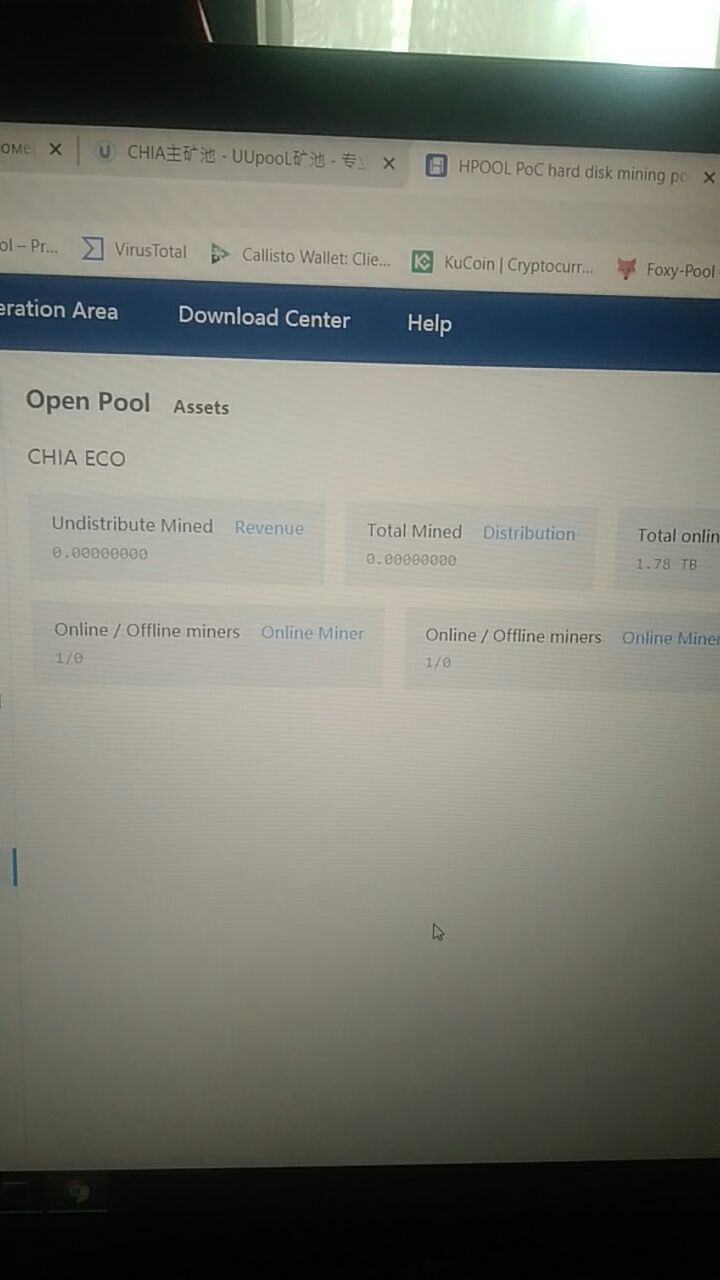Click the first card's 1/0 miners count
This screenshot has height=1280, width=720.
tap(69, 658)
